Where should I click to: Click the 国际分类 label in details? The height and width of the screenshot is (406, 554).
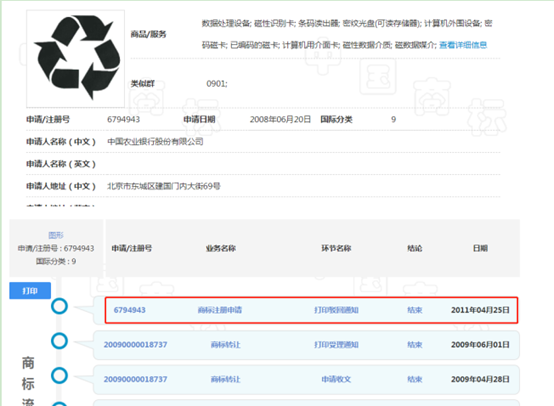[x=336, y=119]
